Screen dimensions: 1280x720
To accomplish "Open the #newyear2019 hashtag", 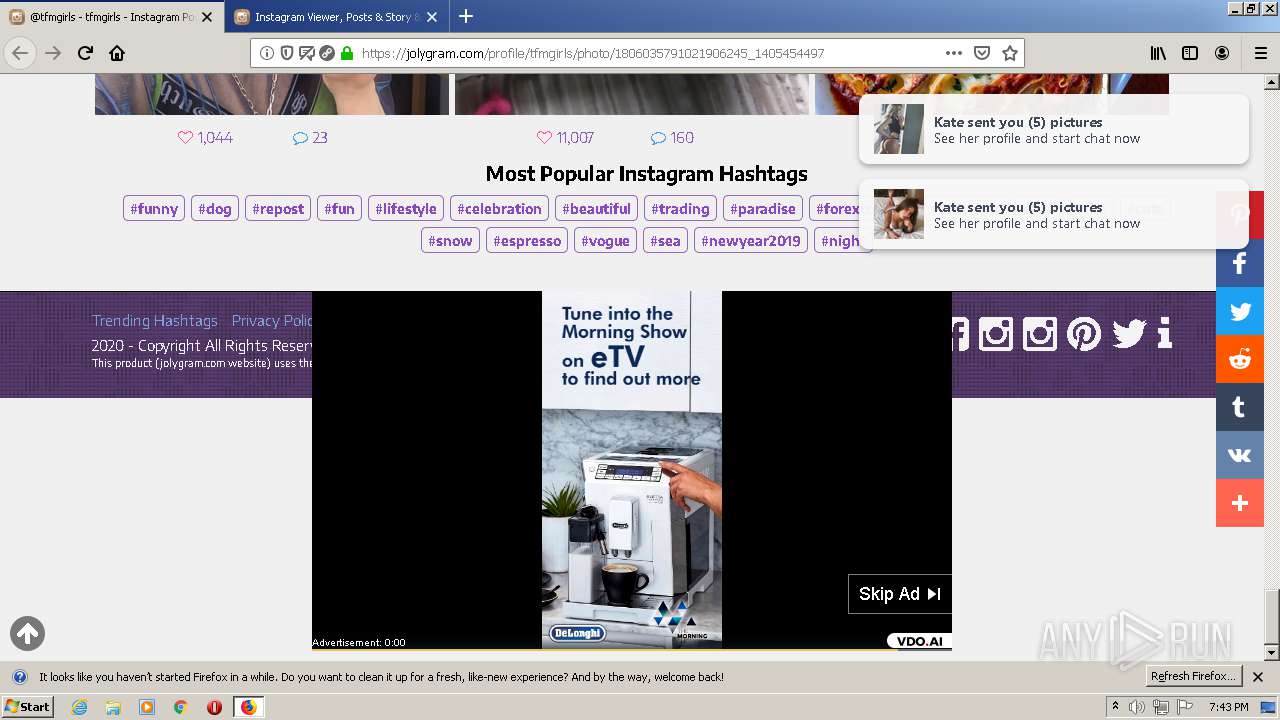I will point(751,241).
